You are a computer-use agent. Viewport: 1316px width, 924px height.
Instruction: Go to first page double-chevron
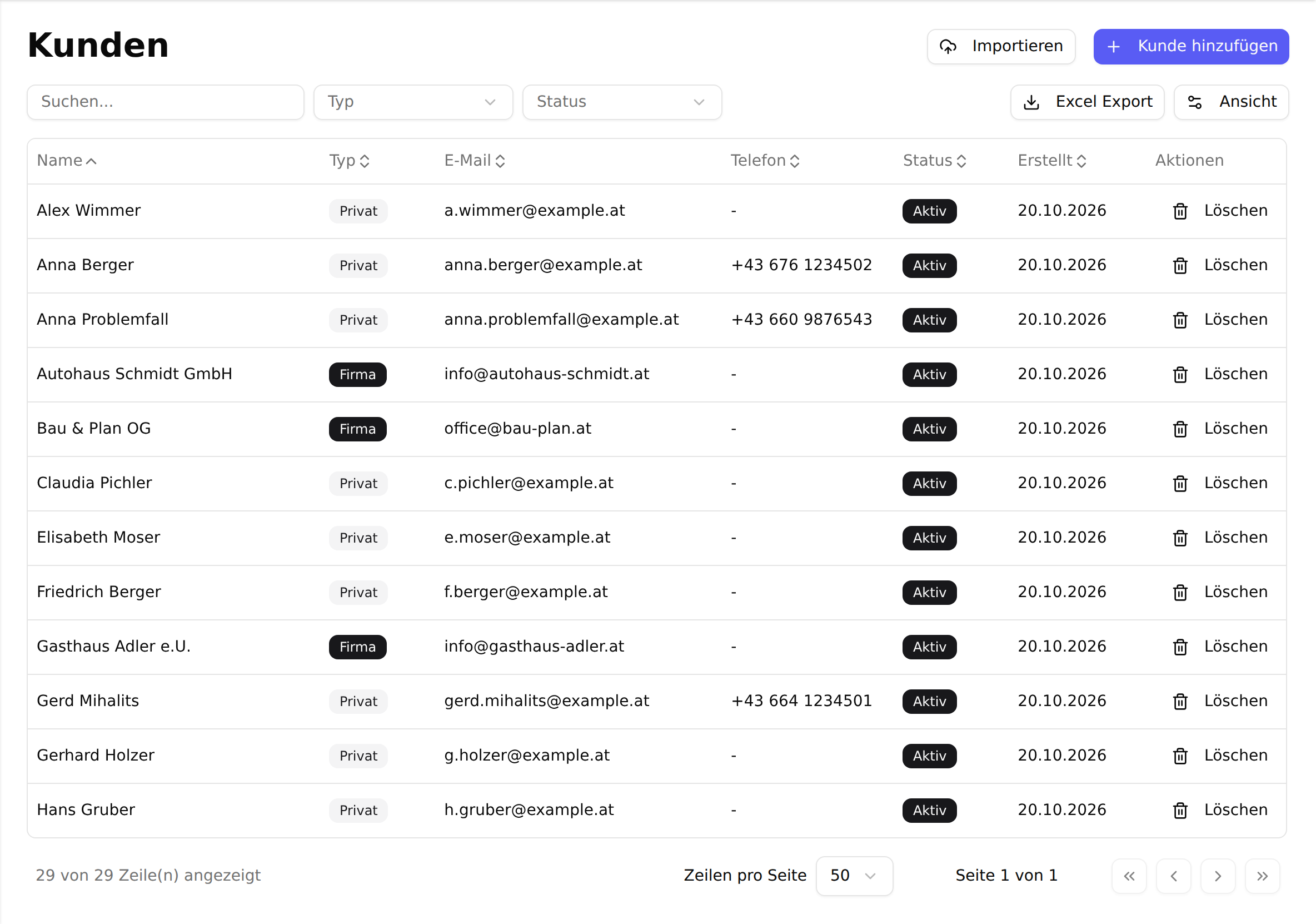tap(1129, 876)
